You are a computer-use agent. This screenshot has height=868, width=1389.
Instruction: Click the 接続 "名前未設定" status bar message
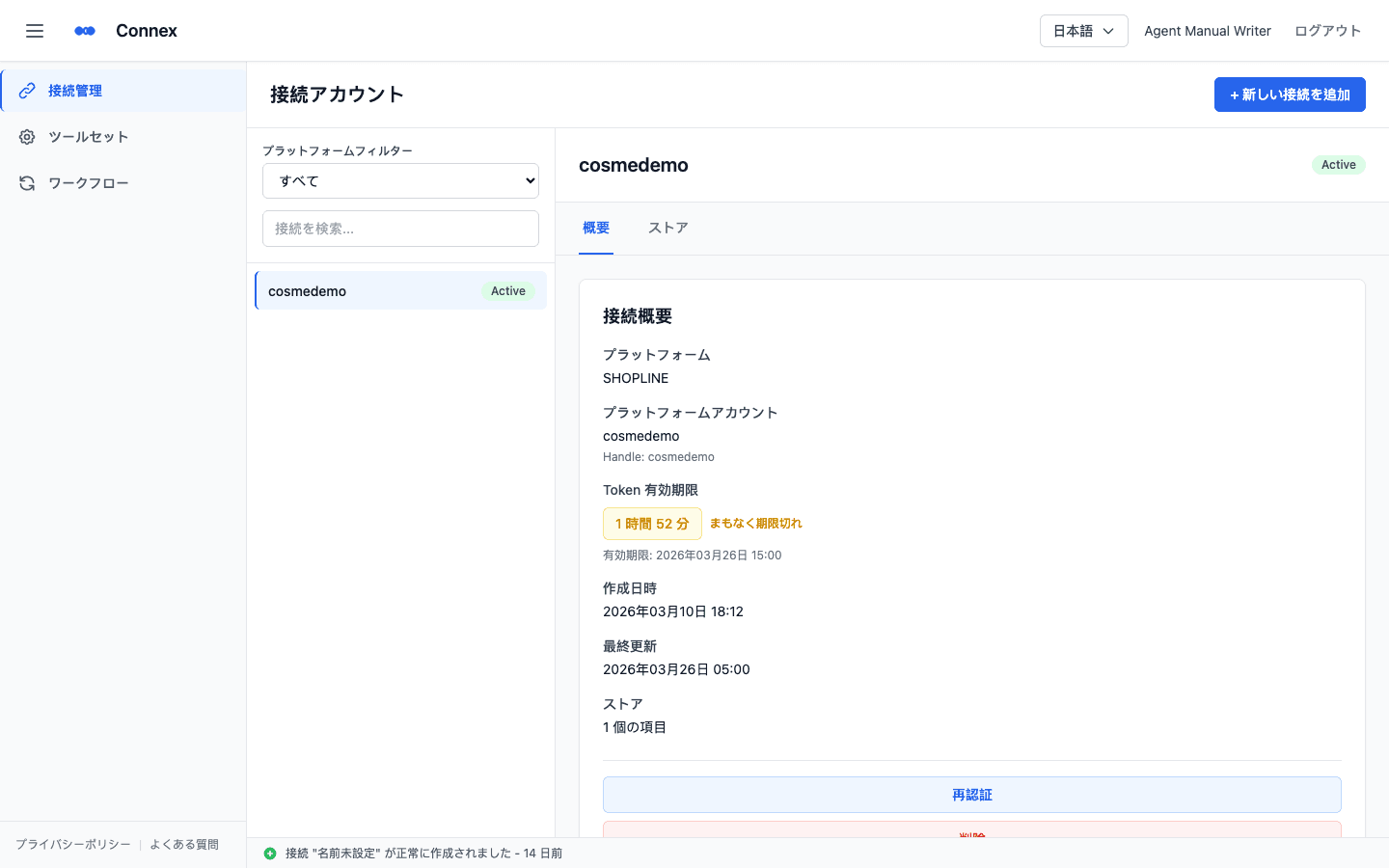(x=423, y=854)
